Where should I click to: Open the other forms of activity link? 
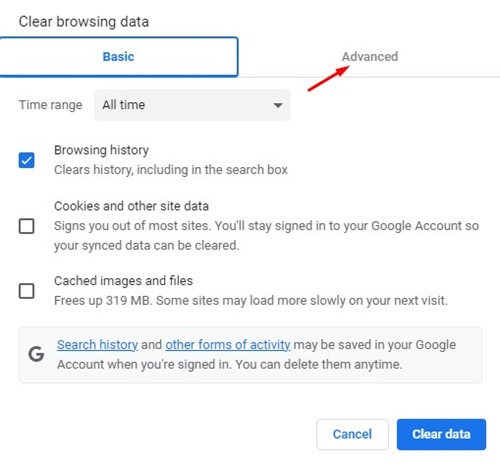228,345
